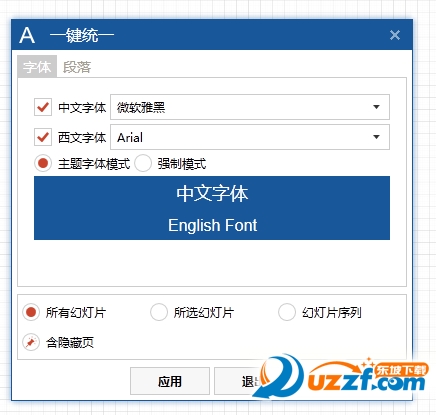Close the 一键统一 dialog
Screen dimensions: 436x415
coord(395,35)
